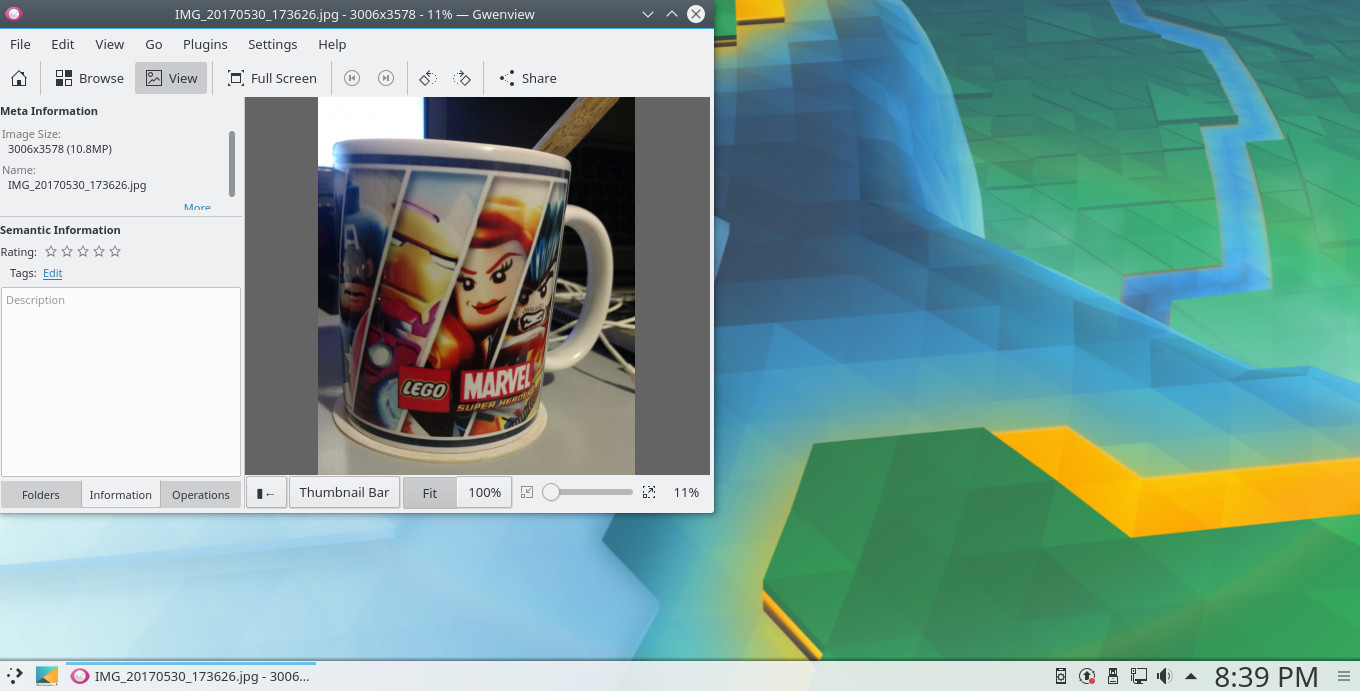Click the keep-below arrow in title bar
The width and height of the screenshot is (1360, 691).
pos(647,14)
